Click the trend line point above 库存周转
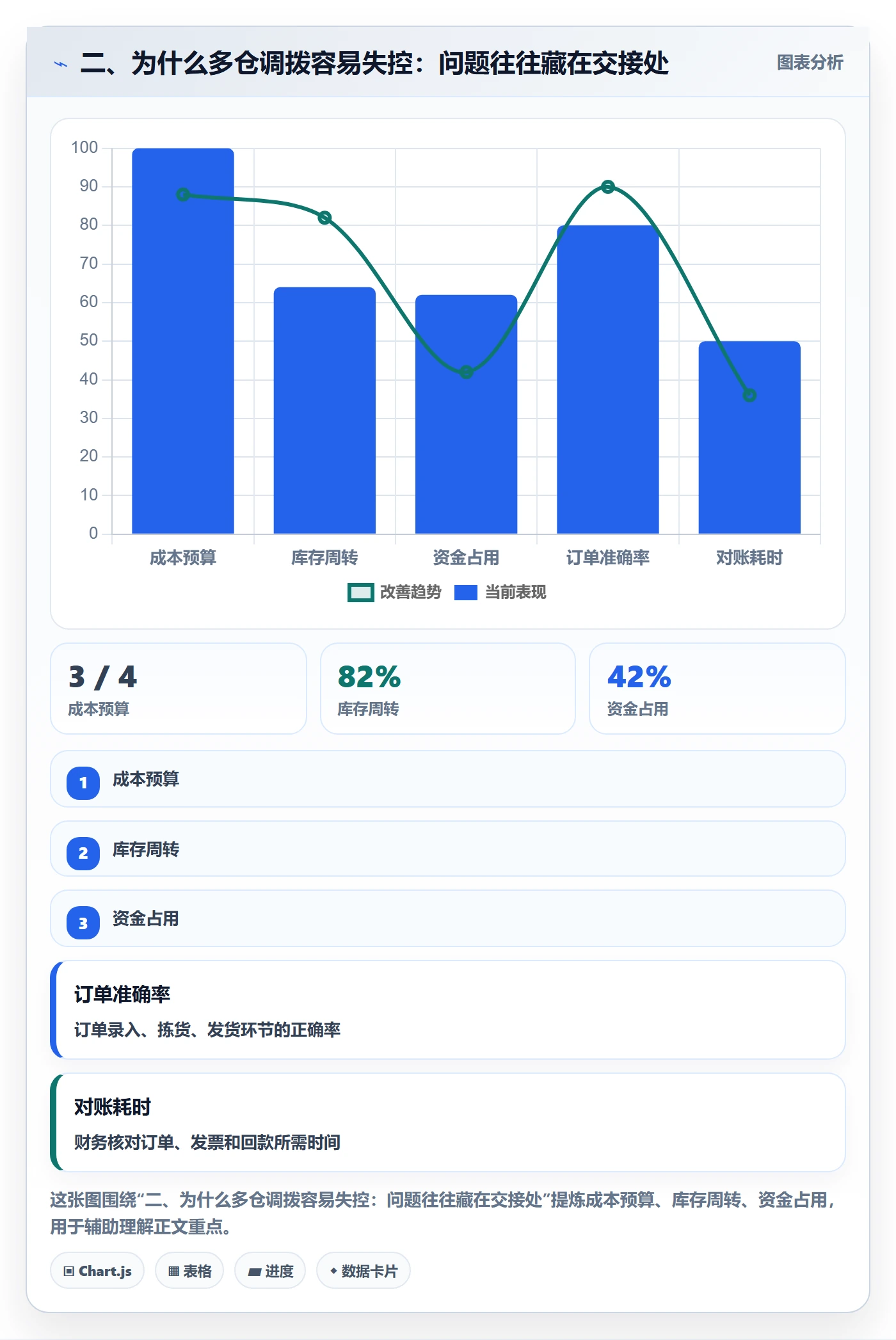 pos(324,218)
